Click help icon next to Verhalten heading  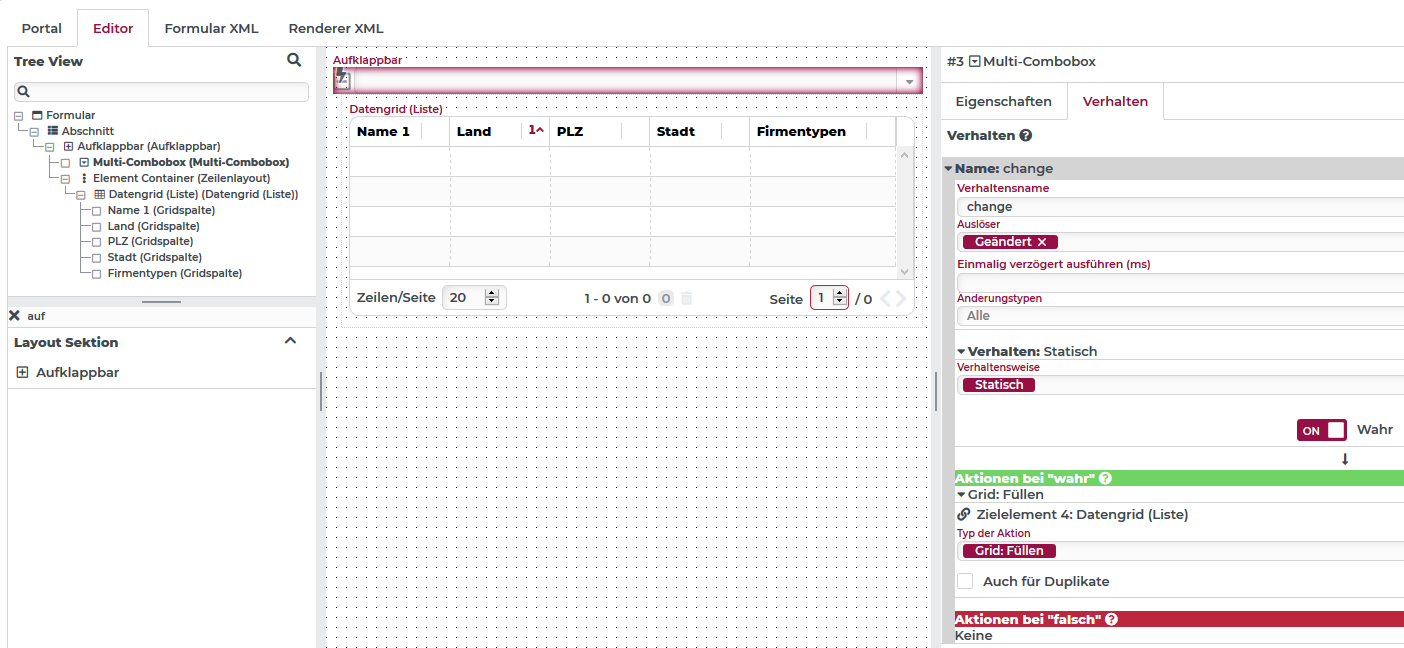pyautogui.click(x=1026, y=135)
